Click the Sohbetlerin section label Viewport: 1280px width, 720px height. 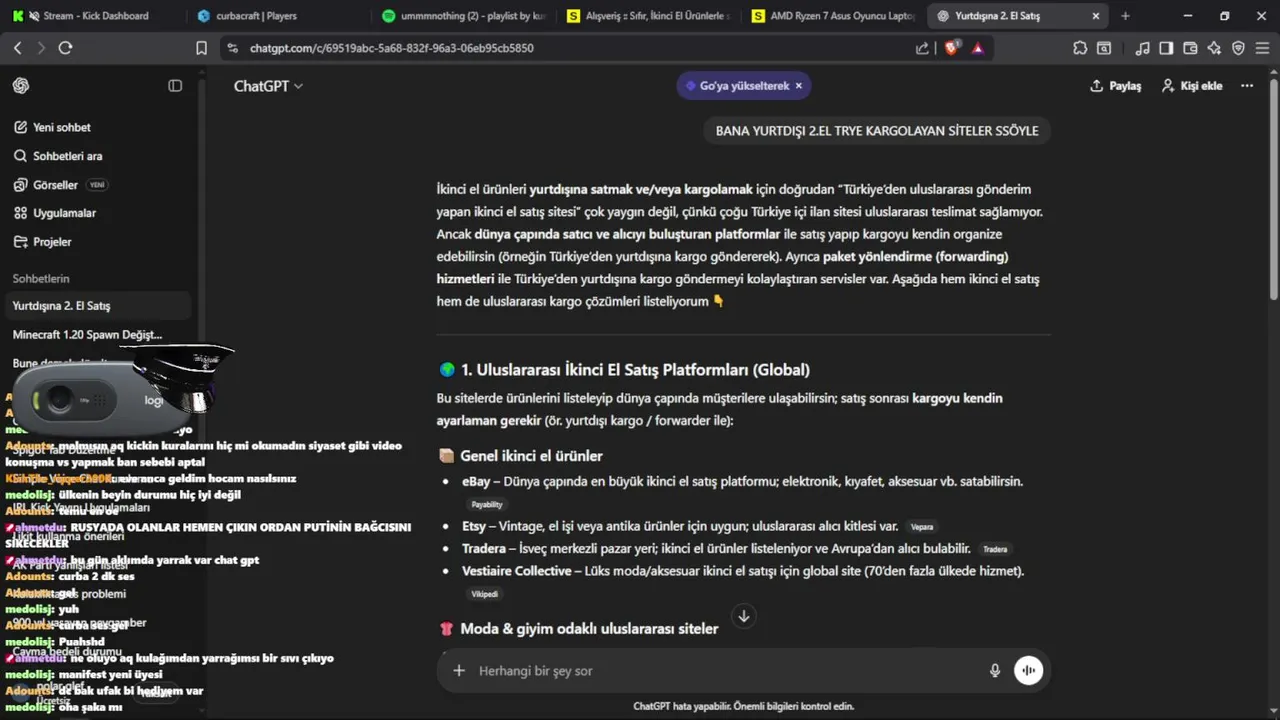(x=41, y=279)
